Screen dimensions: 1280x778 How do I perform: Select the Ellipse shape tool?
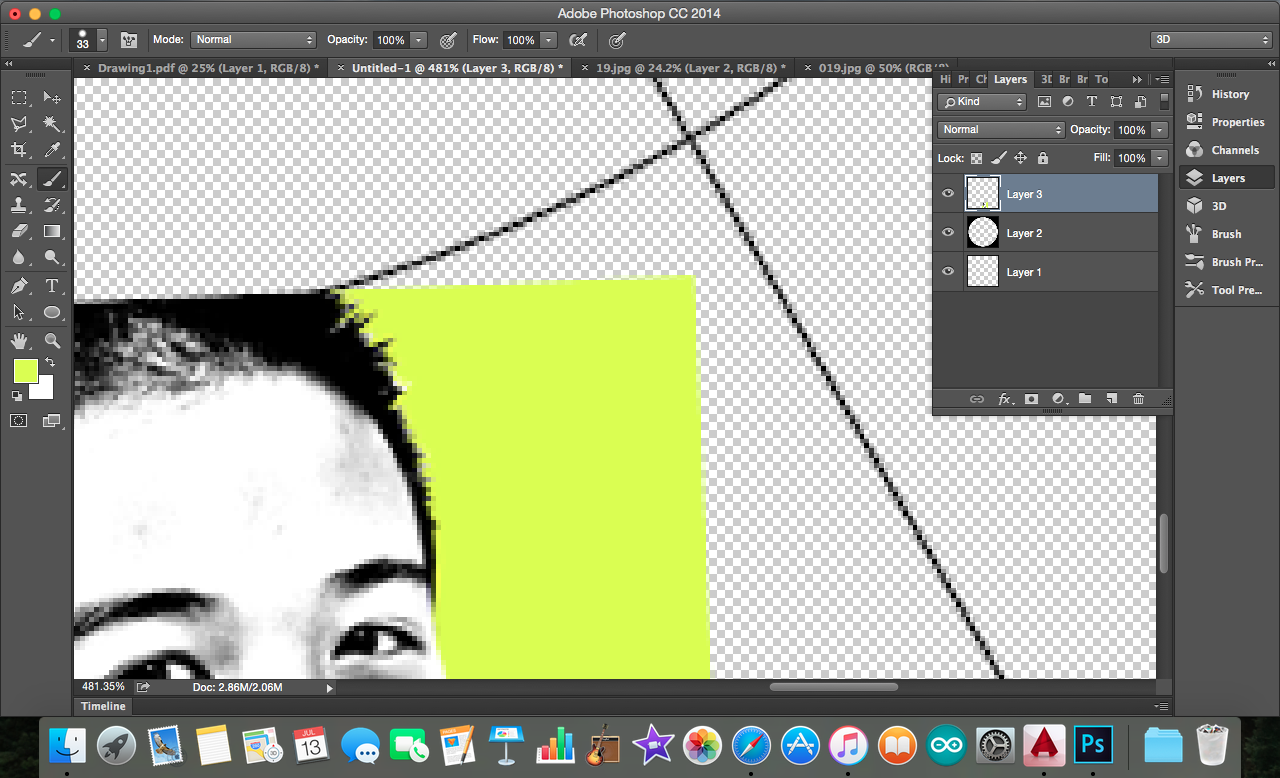(52, 312)
